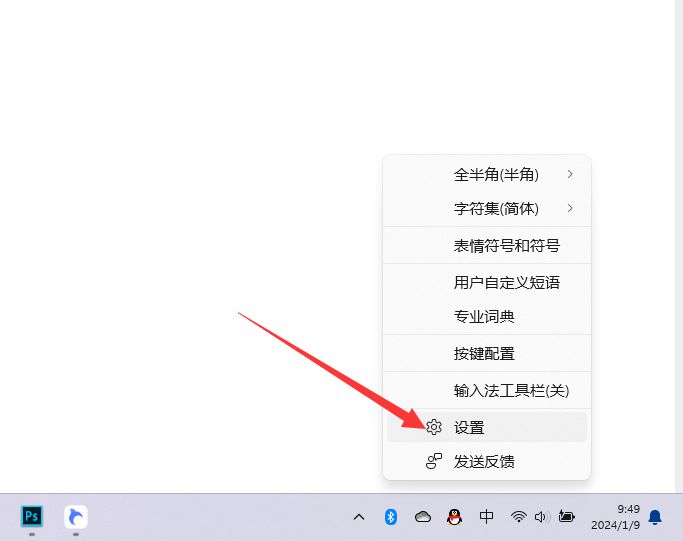Select 专业词典 menu entry
This screenshot has height=541, width=683.
point(487,317)
